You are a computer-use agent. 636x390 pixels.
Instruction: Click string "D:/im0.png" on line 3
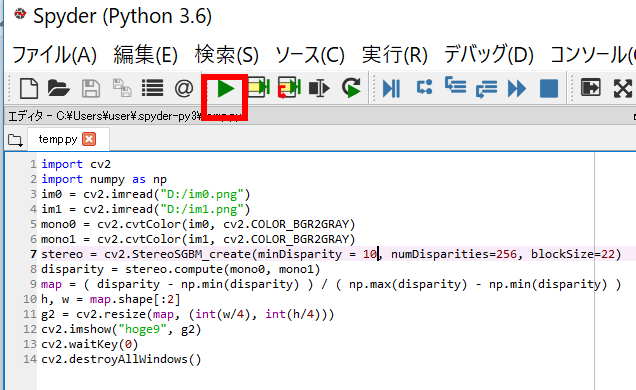pos(202,194)
